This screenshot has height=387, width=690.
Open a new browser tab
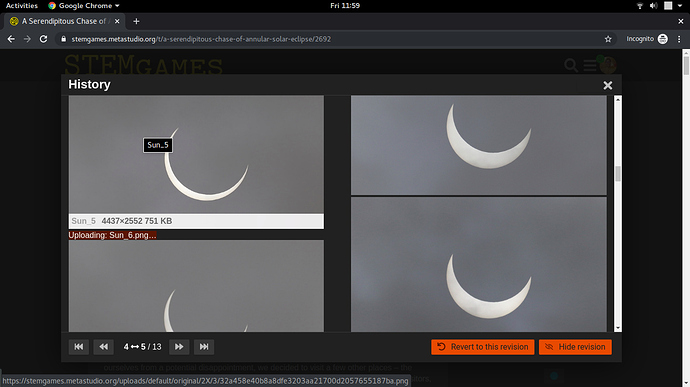coord(136,21)
